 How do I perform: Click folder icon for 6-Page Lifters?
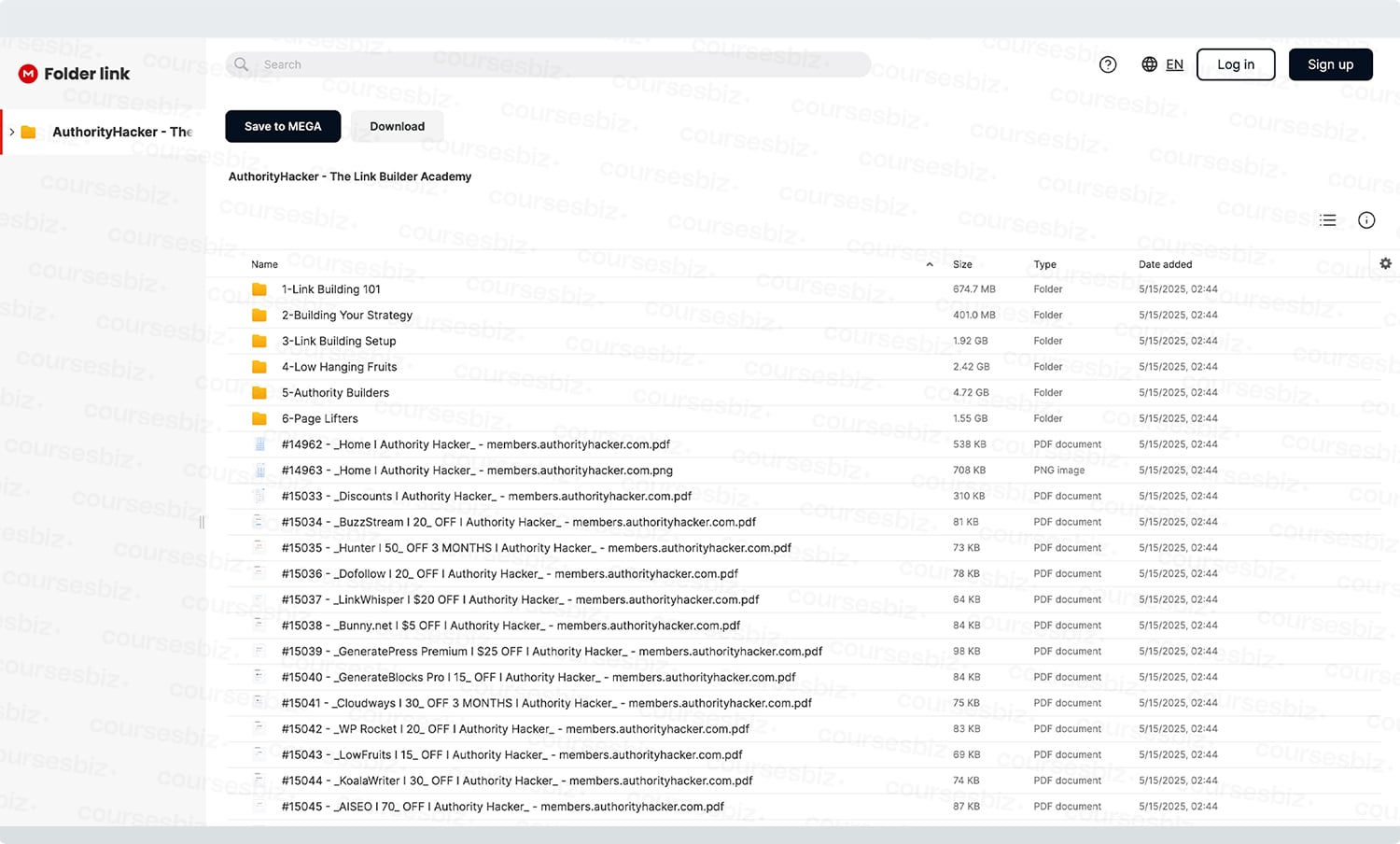pos(259,419)
